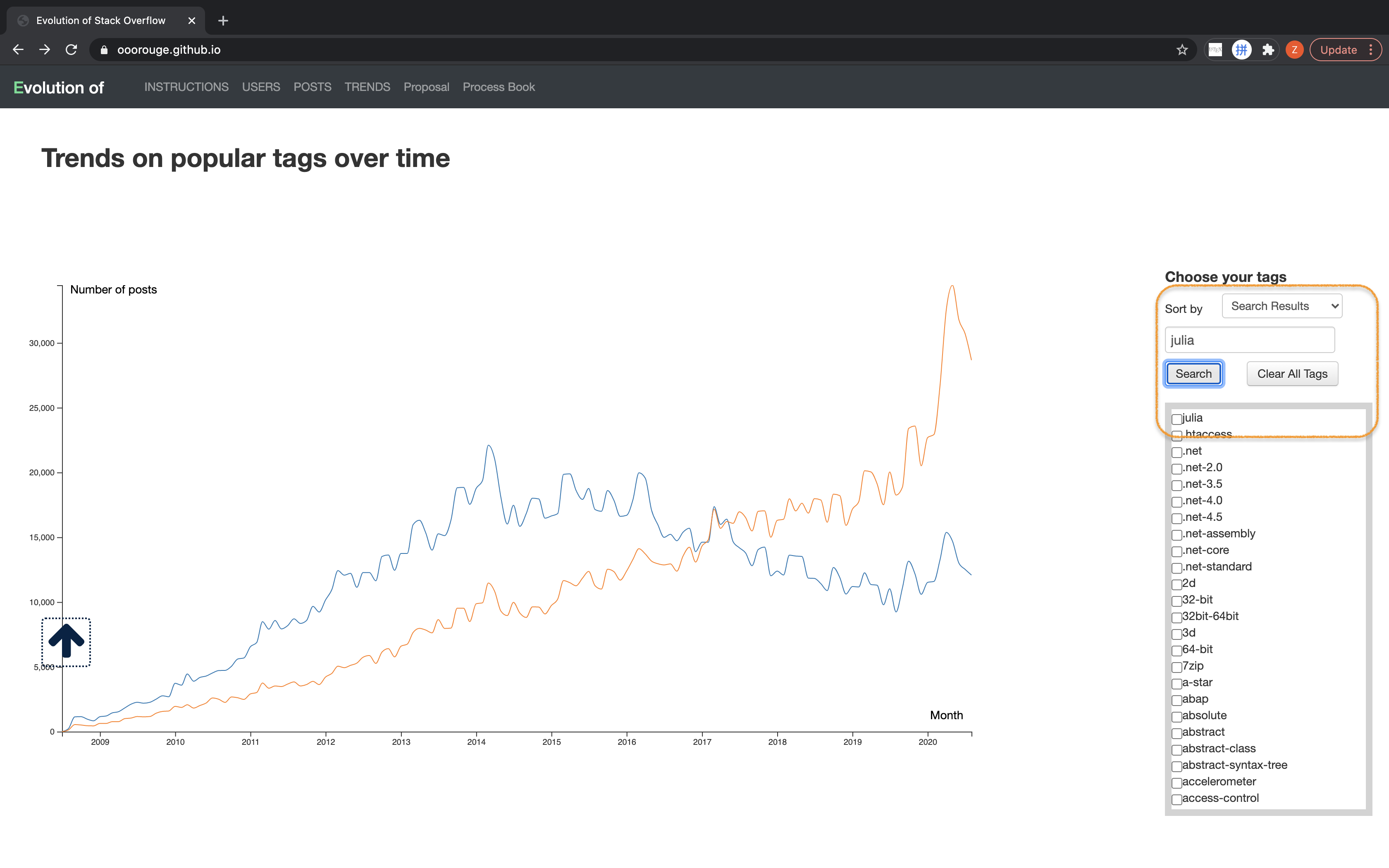Check the .net-2.0 tag checkbox
Image resolution: width=1389 pixels, height=868 pixels.
pyautogui.click(x=1177, y=468)
